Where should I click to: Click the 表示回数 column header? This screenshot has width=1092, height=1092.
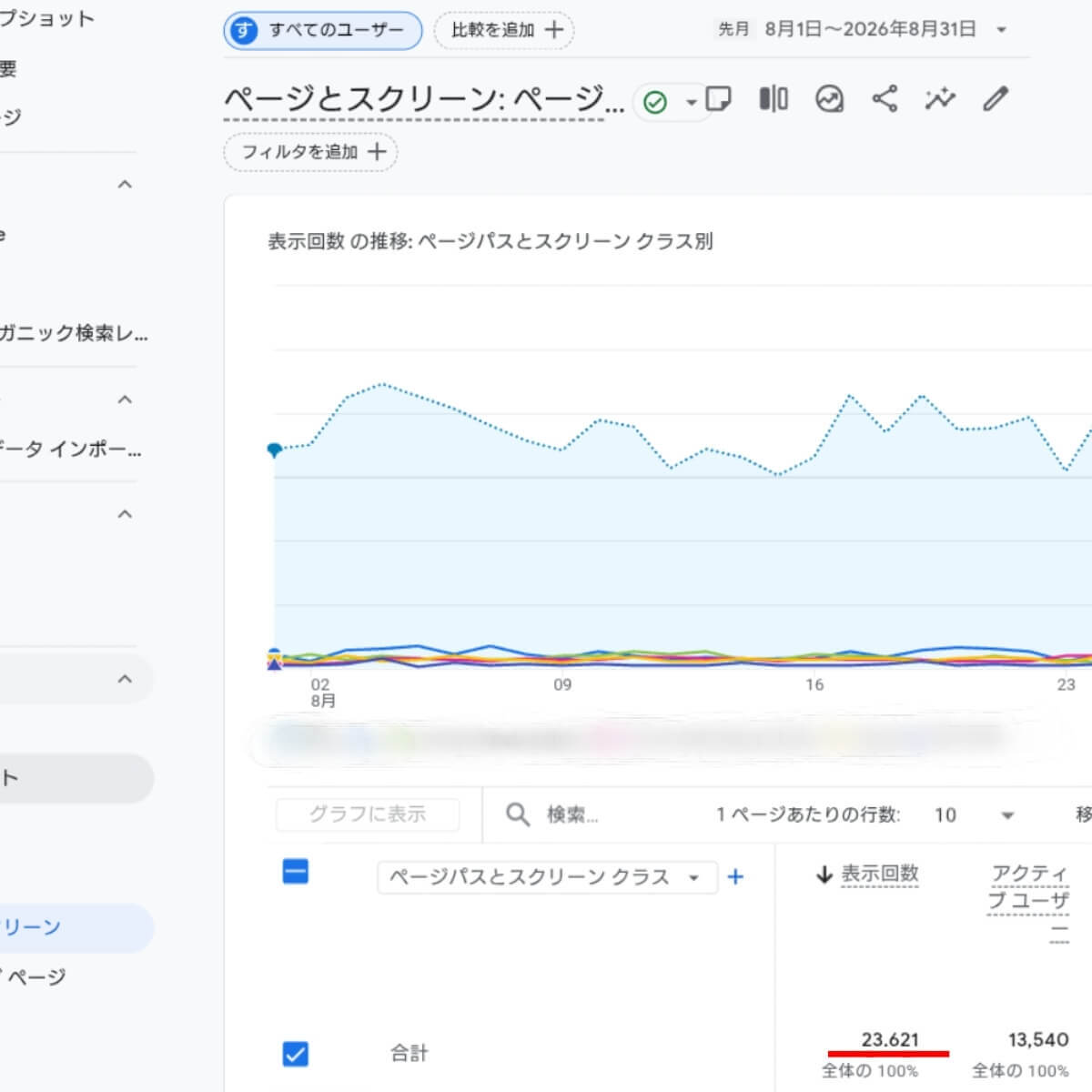pos(879,874)
